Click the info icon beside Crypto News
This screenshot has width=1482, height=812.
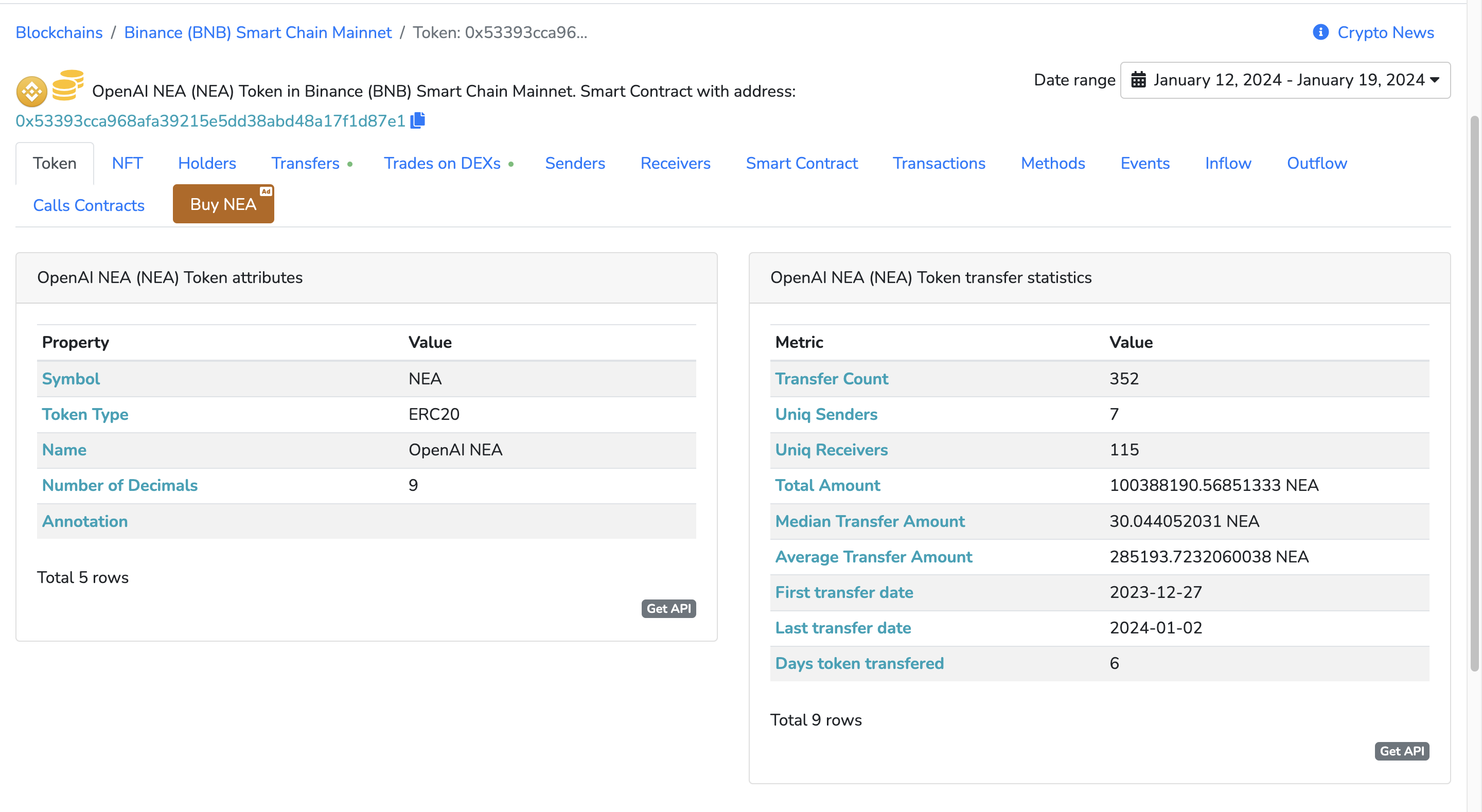tap(1320, 32)
